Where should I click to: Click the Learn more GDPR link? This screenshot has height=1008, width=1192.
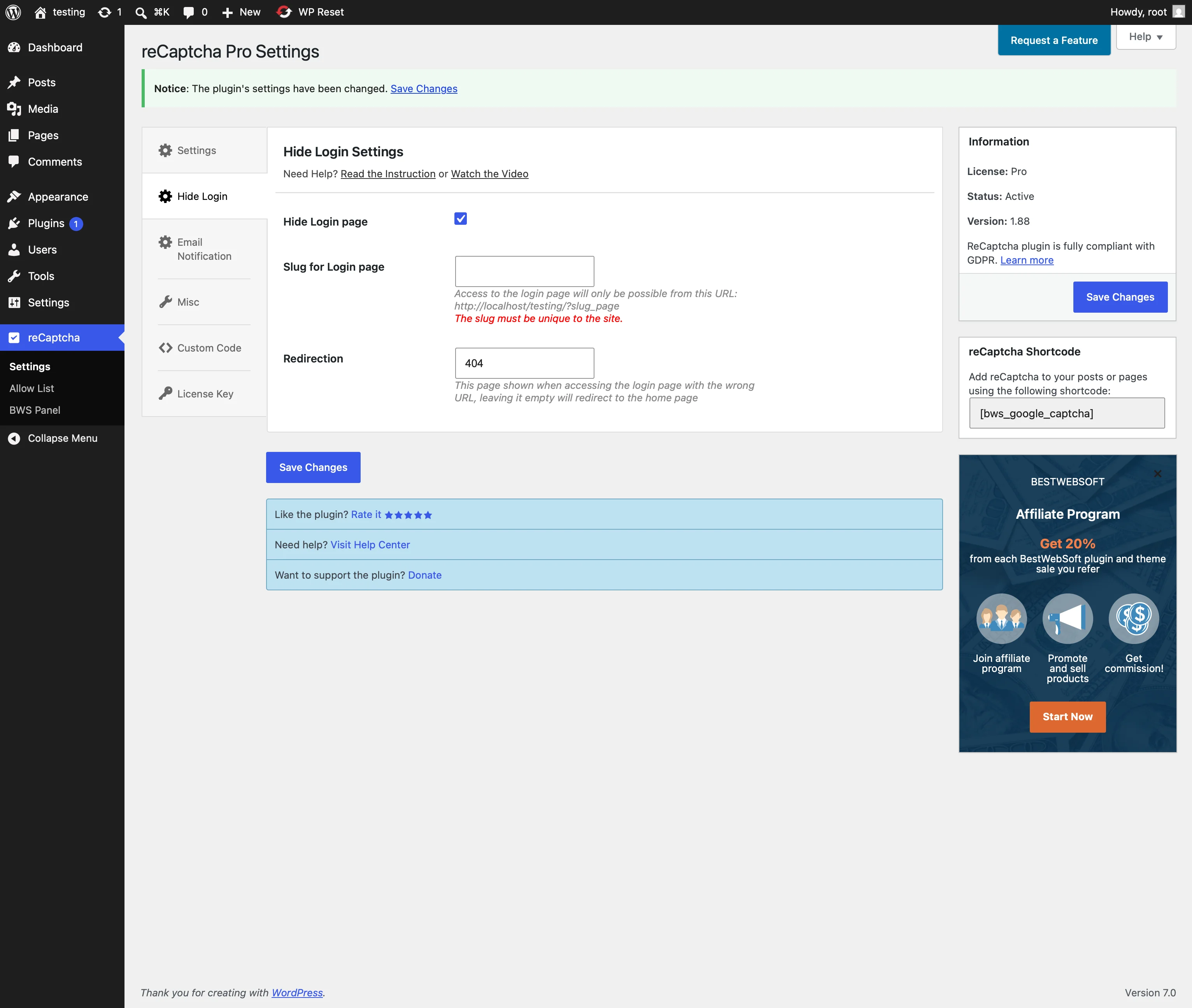[x=1026, y=260]
